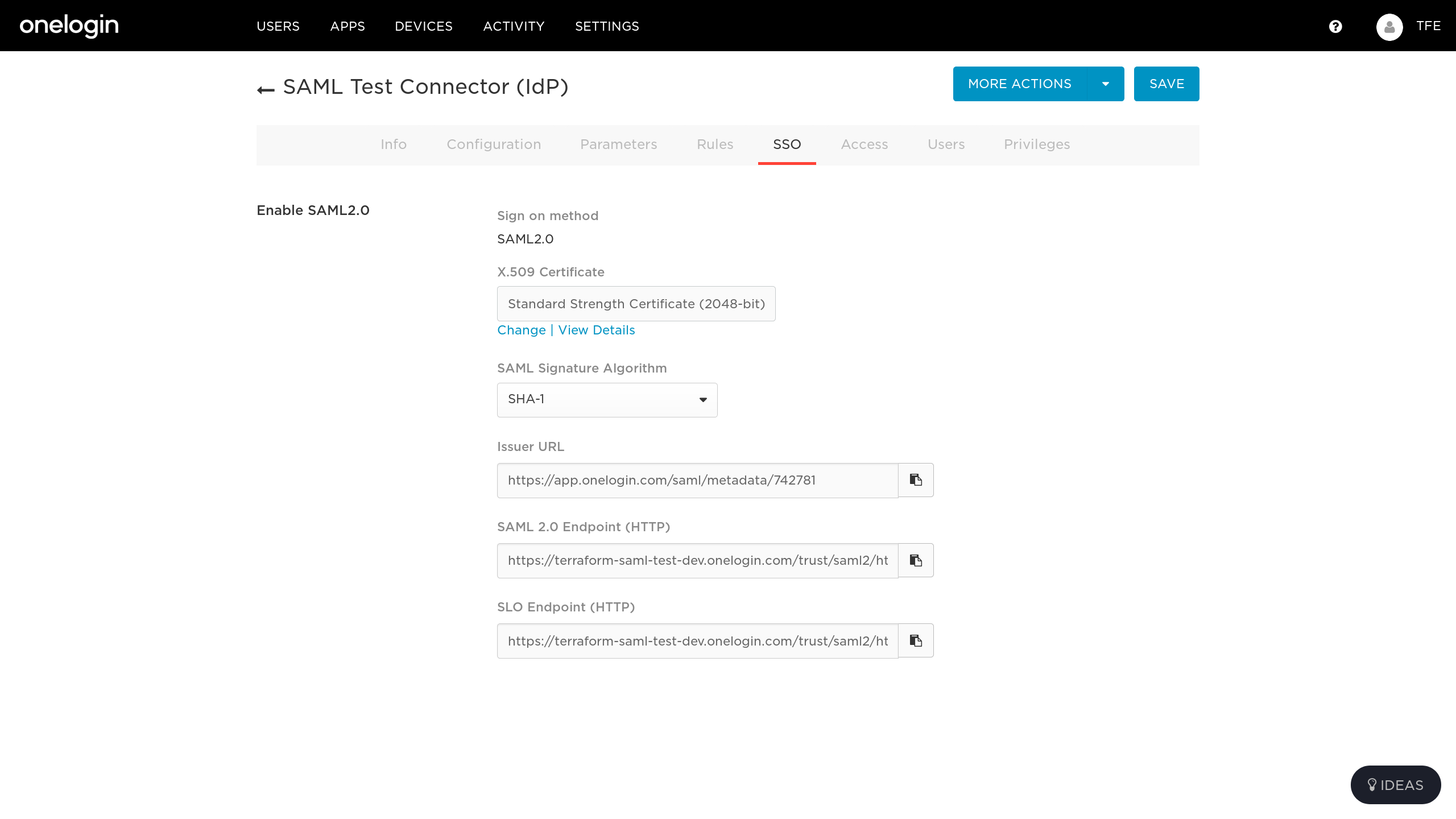Copy the Issuer URL to clipboard
The image size is (1456, 819).
coord(916,480)
